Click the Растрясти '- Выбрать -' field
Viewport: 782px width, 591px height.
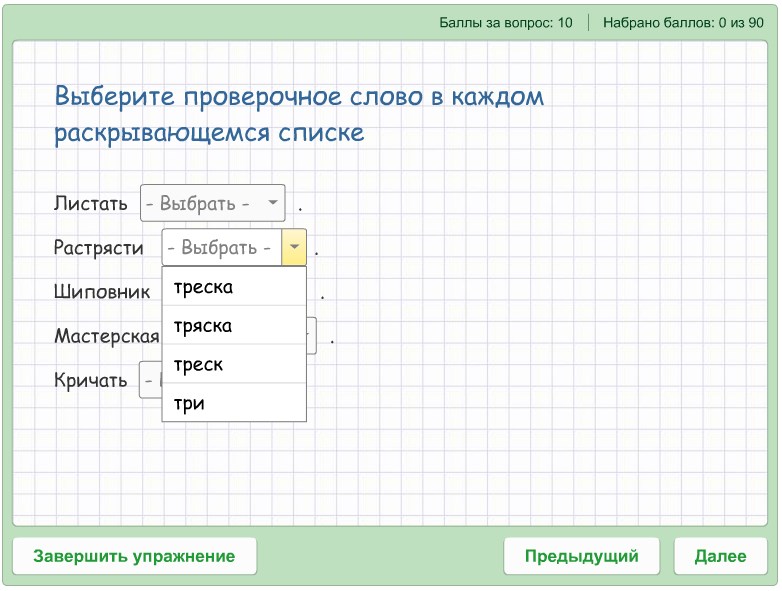tap(222, 247)
